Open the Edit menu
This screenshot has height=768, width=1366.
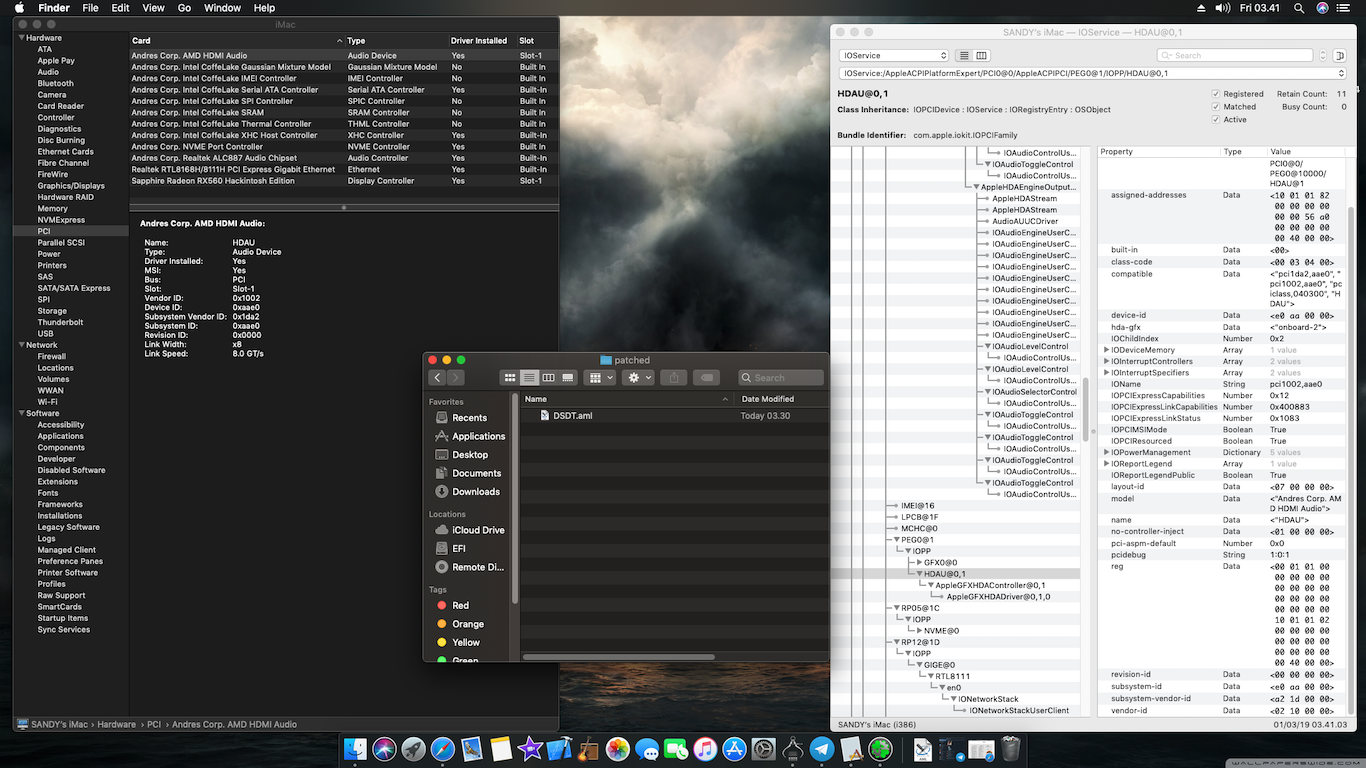(120, 8)
